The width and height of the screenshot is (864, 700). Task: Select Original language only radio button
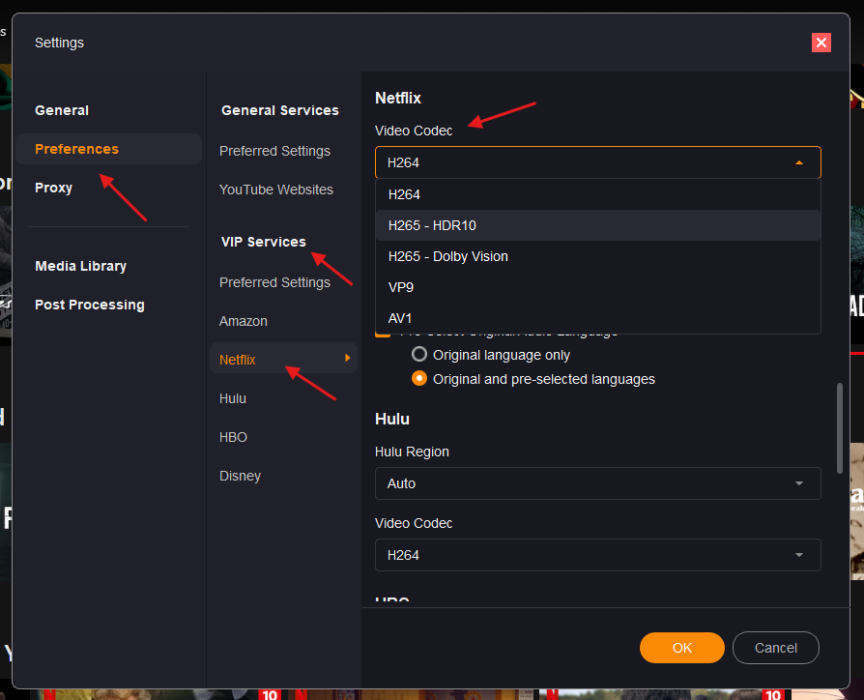click(419, 354)
